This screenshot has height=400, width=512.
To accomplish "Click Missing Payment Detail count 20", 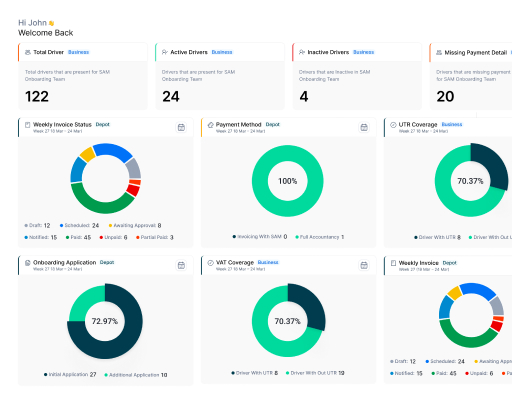I will tap(445, 97).
